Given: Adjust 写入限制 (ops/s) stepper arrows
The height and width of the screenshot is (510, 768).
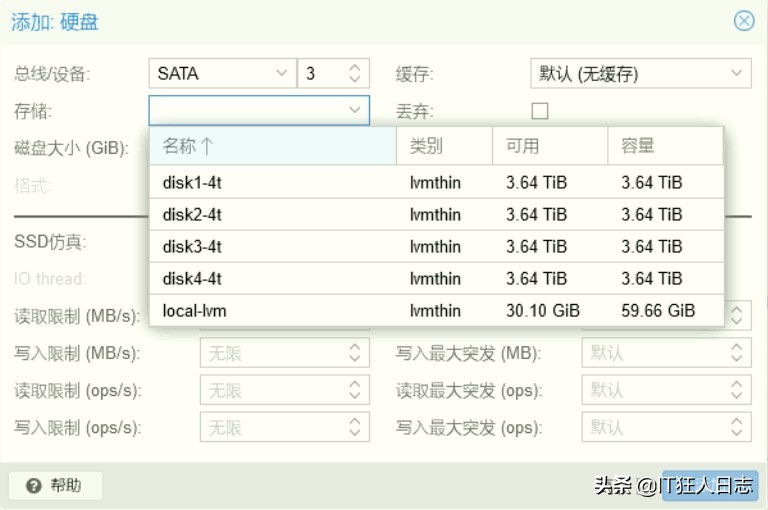Looking at the screenshot, I should click(355, 427).
